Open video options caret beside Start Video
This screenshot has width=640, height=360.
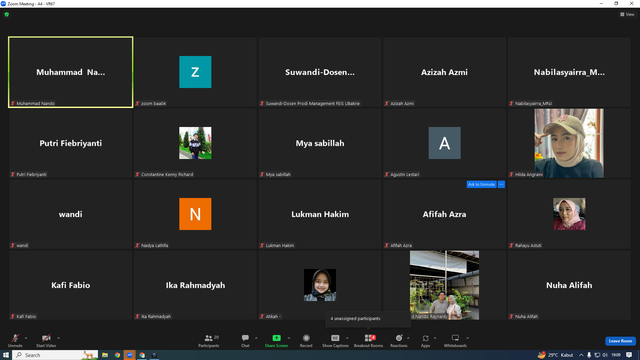pos(58,338)
